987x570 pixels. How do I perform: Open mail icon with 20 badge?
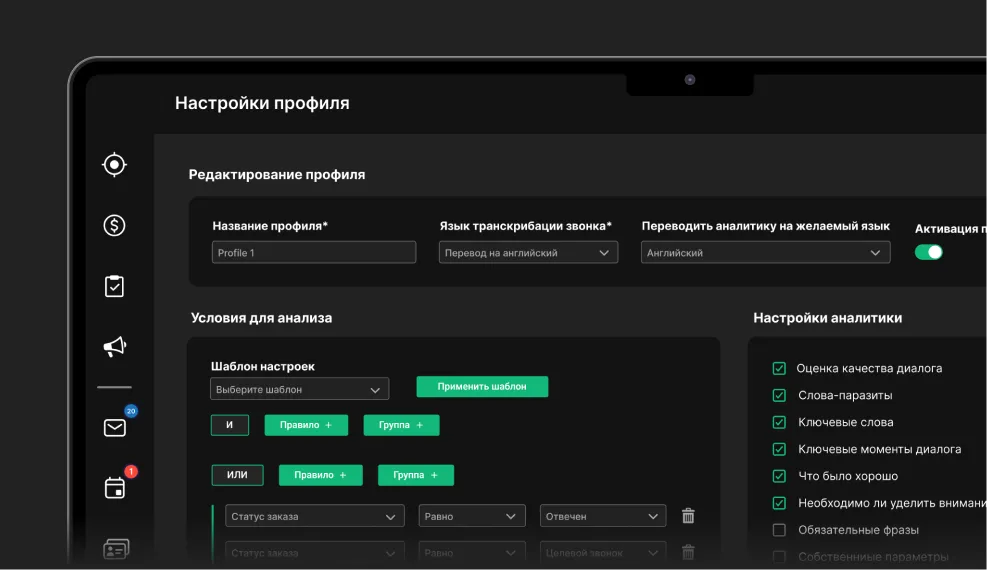115,428
